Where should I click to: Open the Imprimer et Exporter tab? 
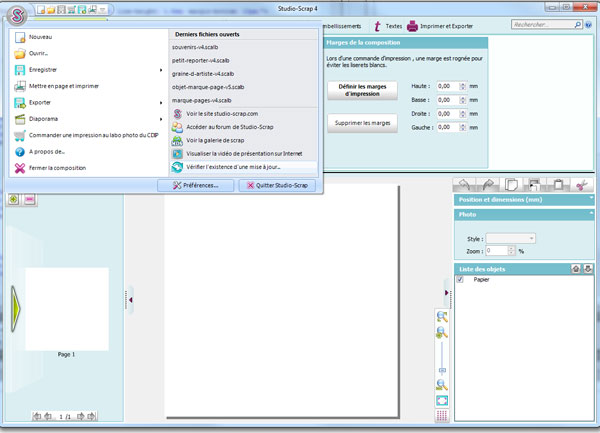[x=440, y=26]
